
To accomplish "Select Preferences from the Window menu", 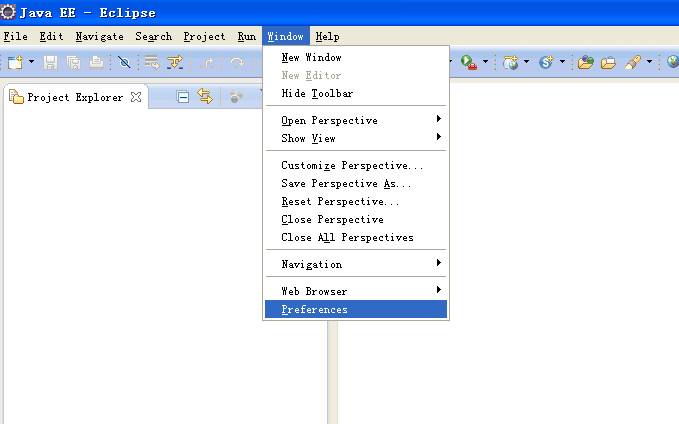I will click(315, 310).
